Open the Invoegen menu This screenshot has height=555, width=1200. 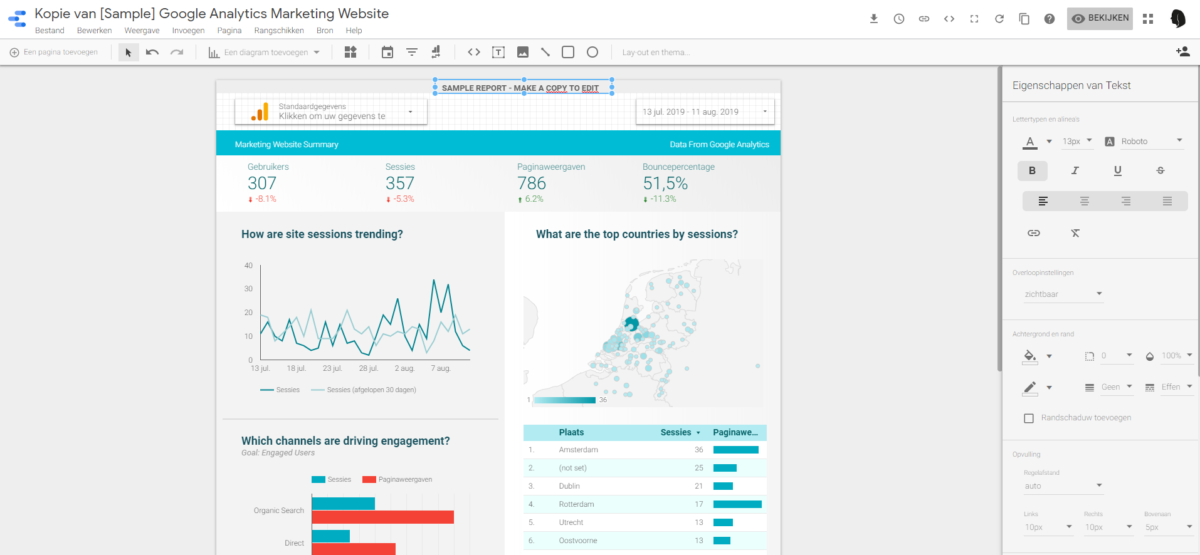point(188,31)
